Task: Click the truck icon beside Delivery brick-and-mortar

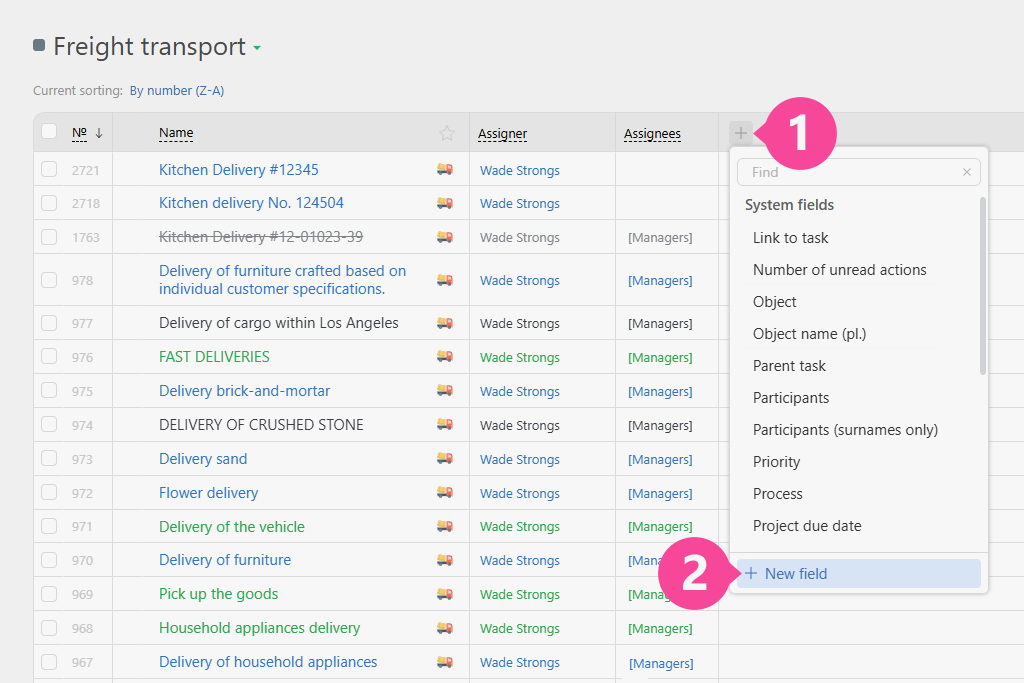Action: tap(445, 390)
